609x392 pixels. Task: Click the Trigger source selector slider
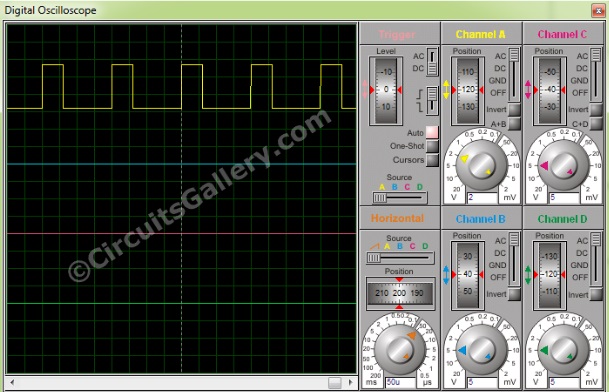click(x=400, y=198)
